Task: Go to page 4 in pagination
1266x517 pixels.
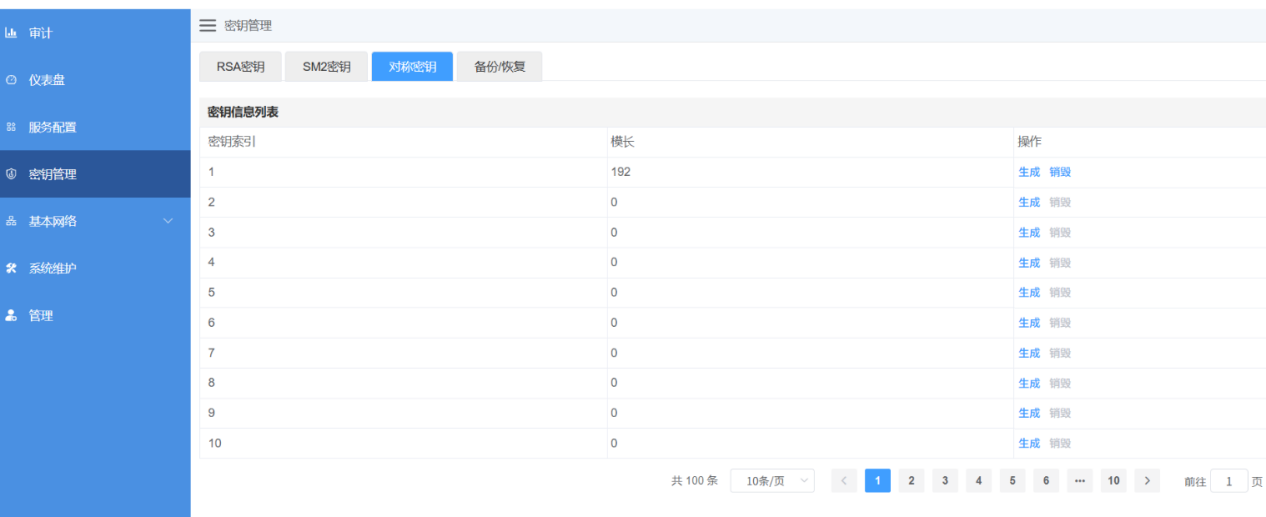Action: tap(979, 481)
